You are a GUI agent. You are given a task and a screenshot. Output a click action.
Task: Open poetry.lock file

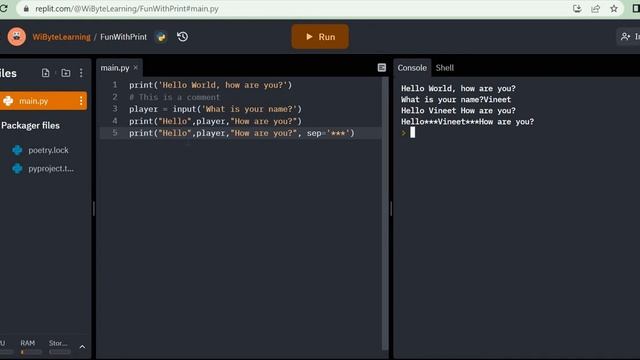[48, 150]
